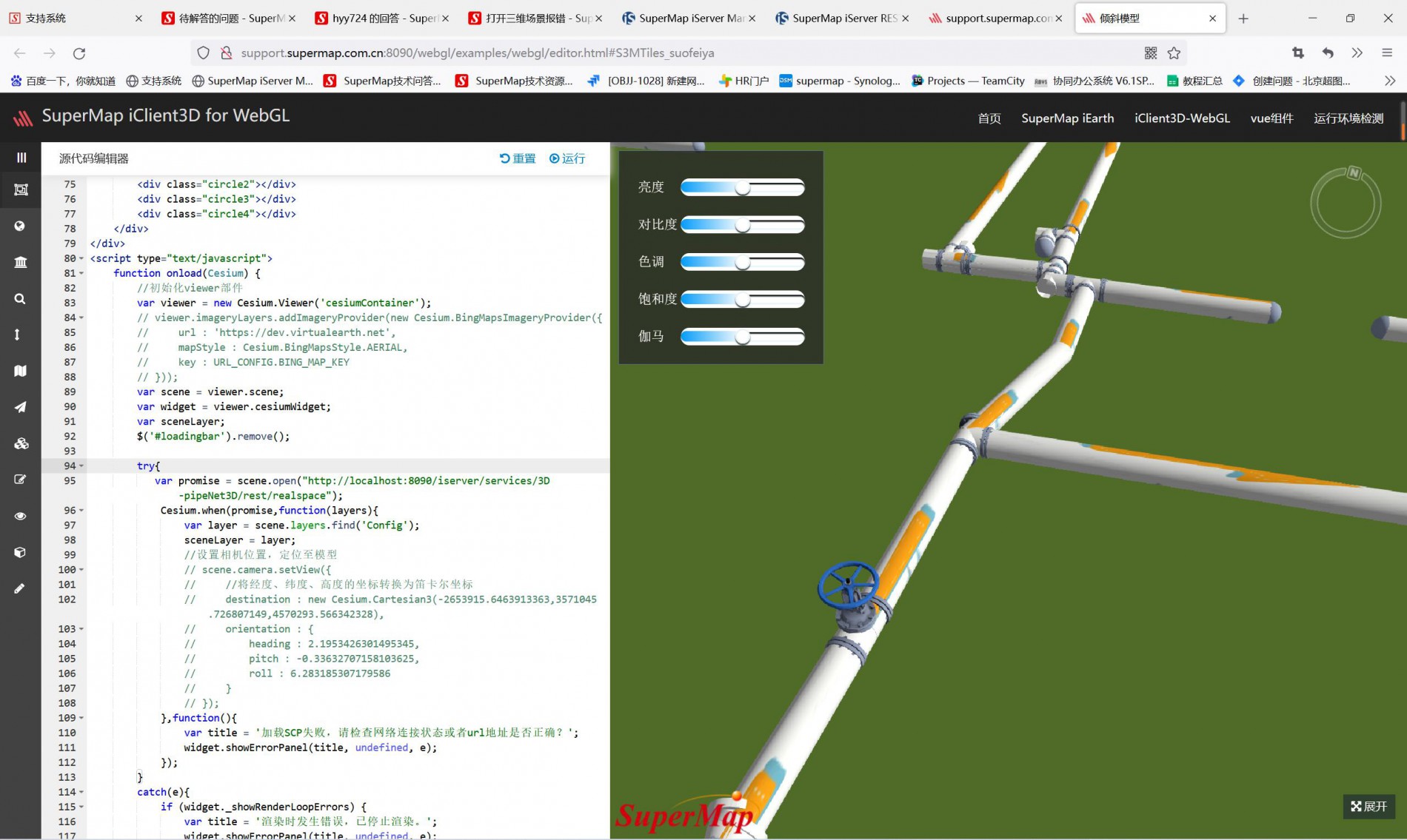This screenshot has height=840, width=1407.
Task: Show more bookmarks via the overflow chevron
Action: 1390,81
